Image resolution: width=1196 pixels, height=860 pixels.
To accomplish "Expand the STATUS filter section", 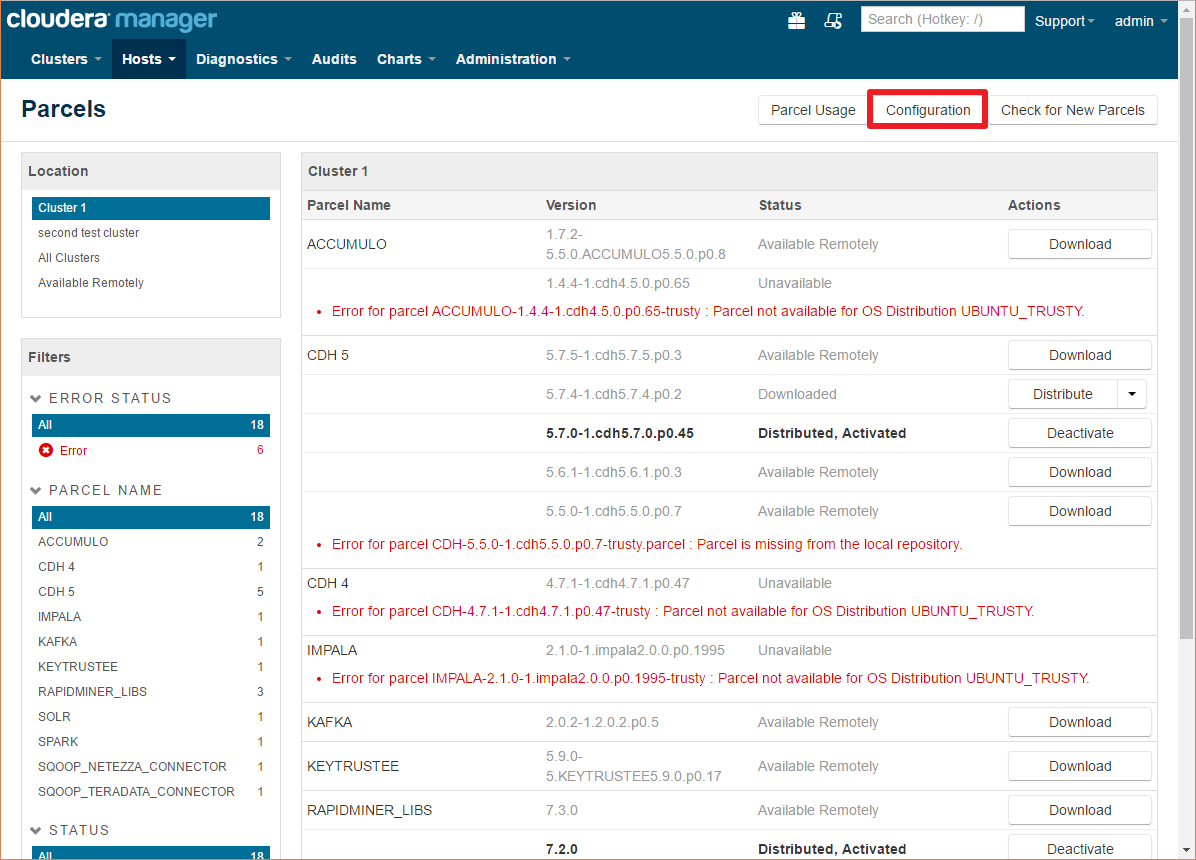I will pos(36,830).
